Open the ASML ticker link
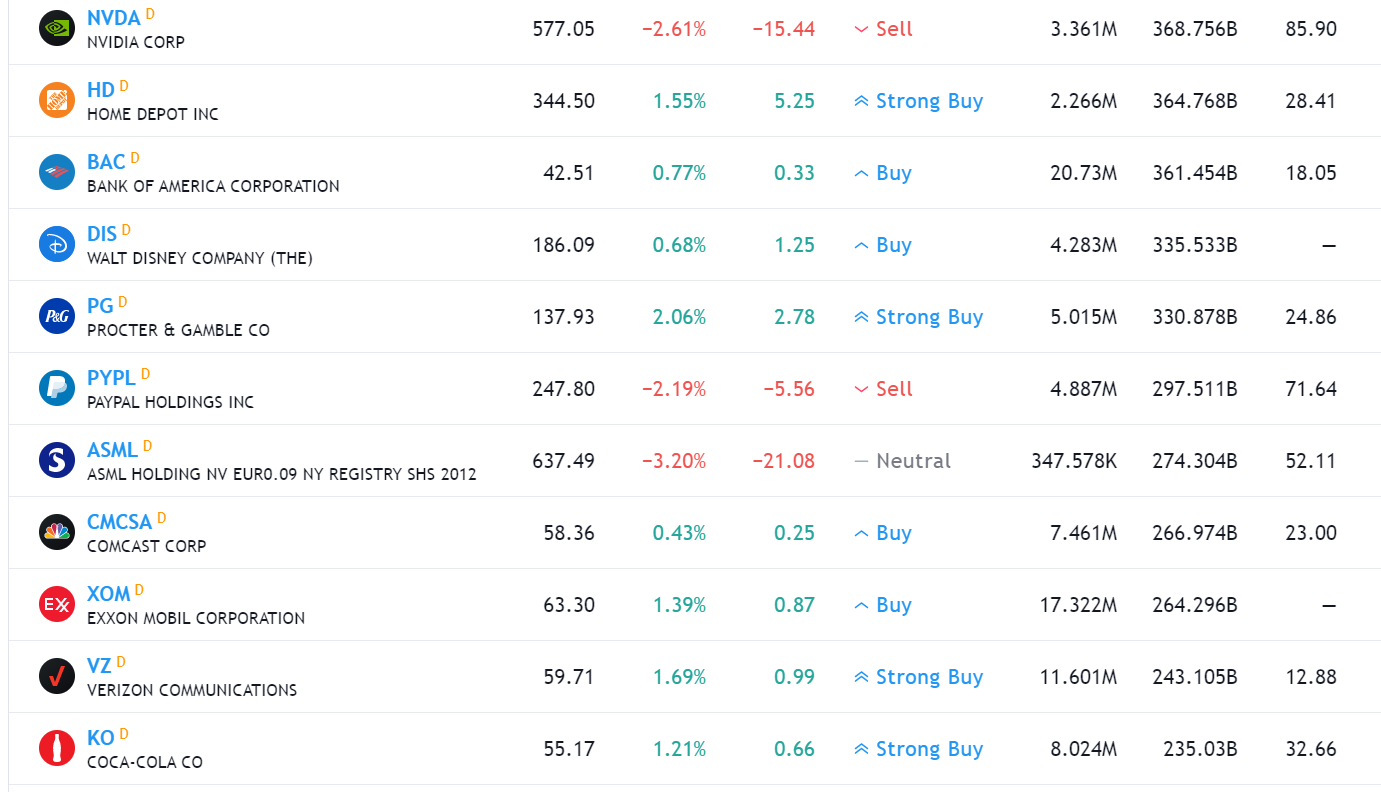 (112, 450)
